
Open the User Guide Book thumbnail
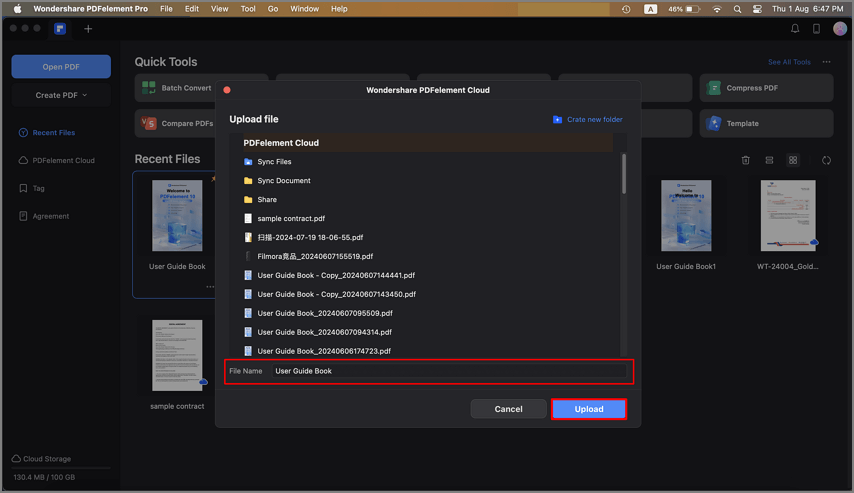coord(177,216)
